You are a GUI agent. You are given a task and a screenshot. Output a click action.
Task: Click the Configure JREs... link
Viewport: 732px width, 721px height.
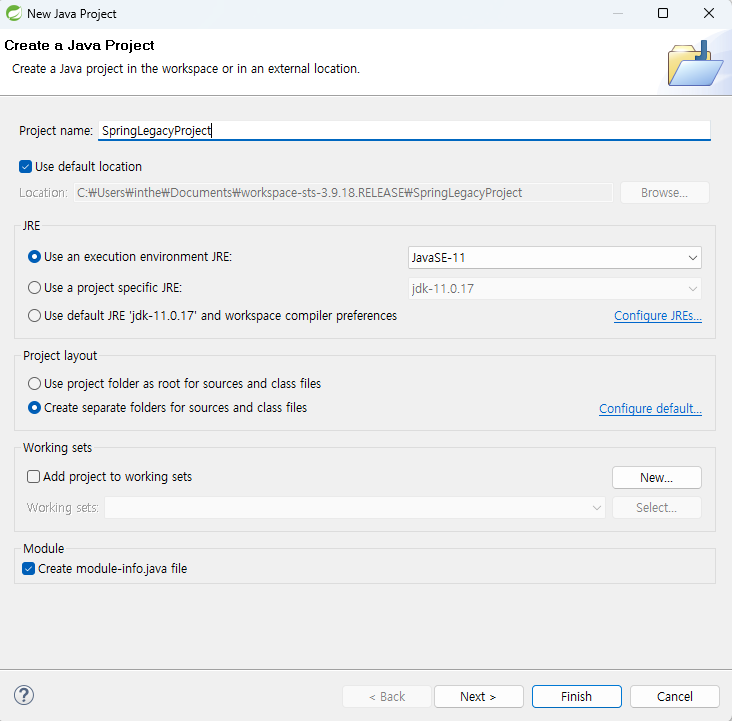[x=658, y=316]
